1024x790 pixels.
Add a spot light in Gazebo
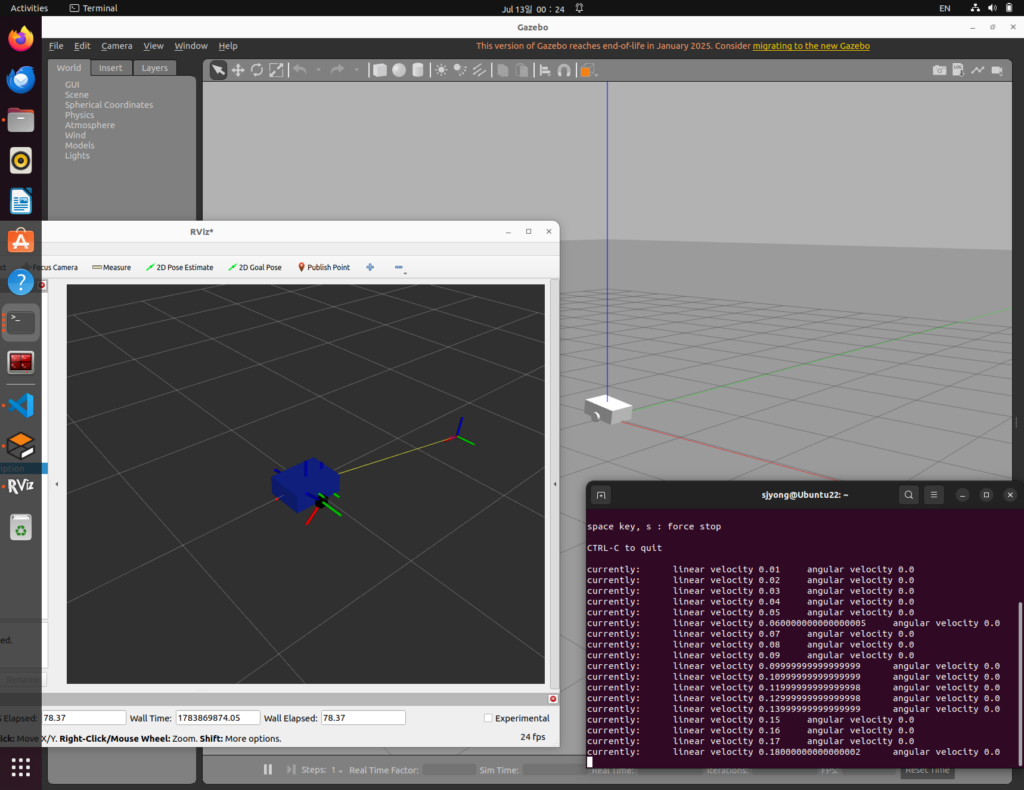coord(460,70)
